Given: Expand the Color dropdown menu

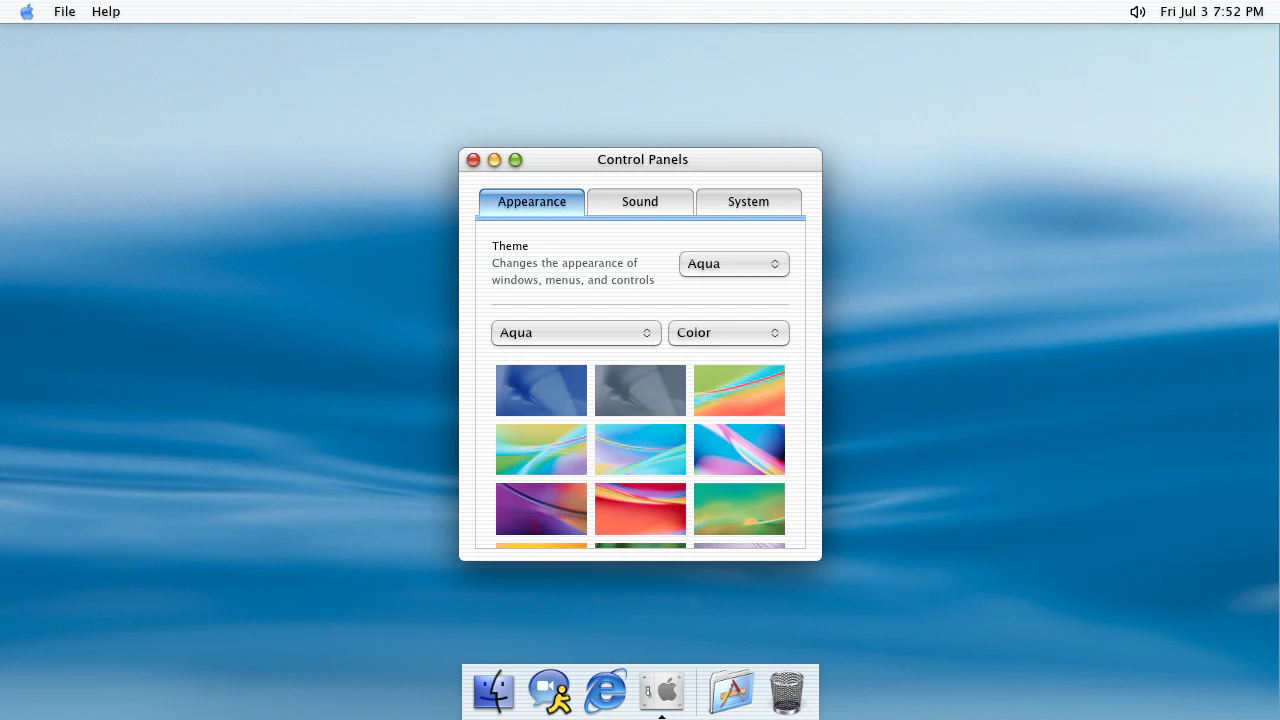Looking at the screenshot, I should [x=728, y=333].
